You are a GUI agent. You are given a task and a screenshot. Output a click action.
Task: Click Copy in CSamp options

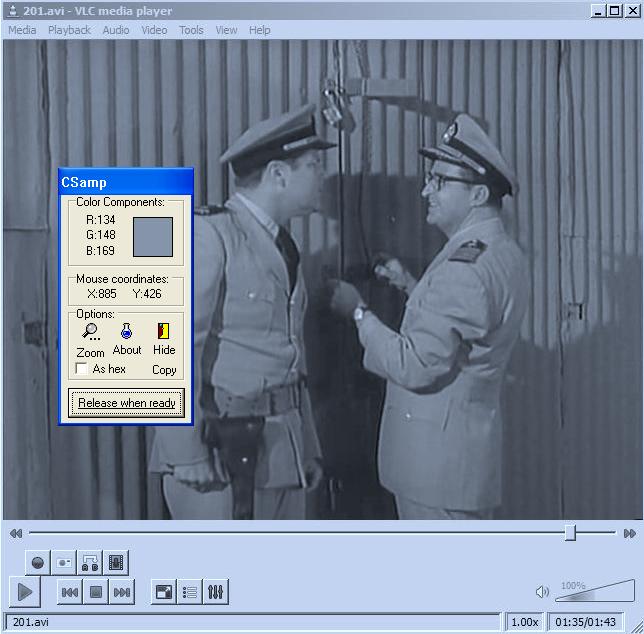point(164,370)
